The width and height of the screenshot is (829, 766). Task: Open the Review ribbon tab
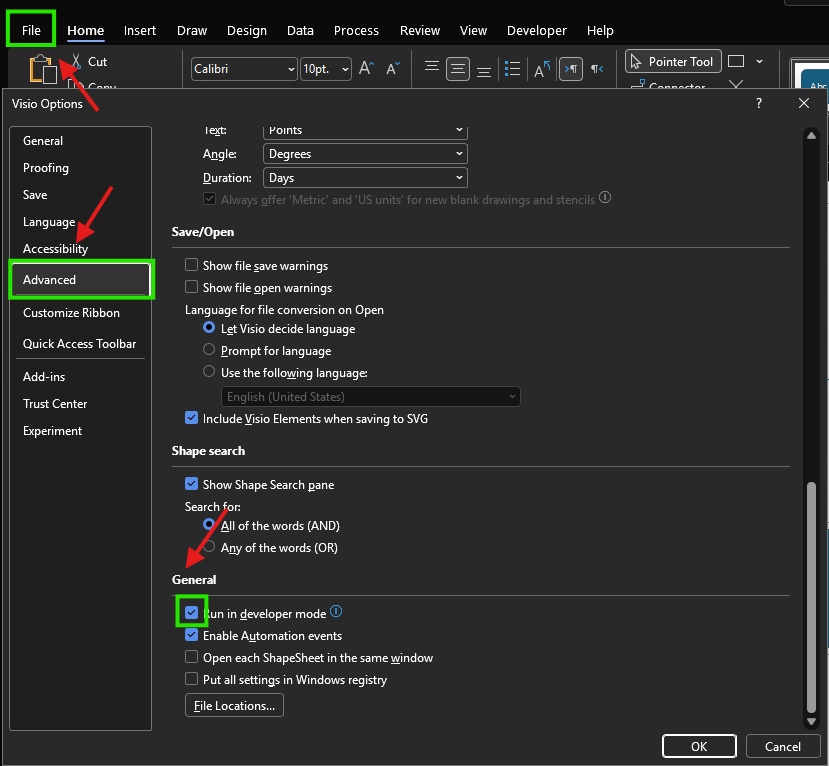pyautogui.click(x=420, y=31)
